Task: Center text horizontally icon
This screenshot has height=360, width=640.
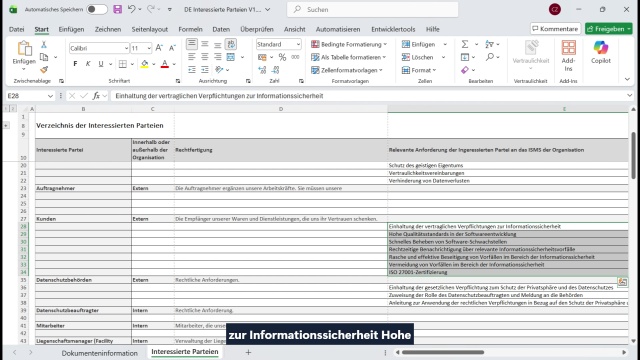Action: click(205, 57)
